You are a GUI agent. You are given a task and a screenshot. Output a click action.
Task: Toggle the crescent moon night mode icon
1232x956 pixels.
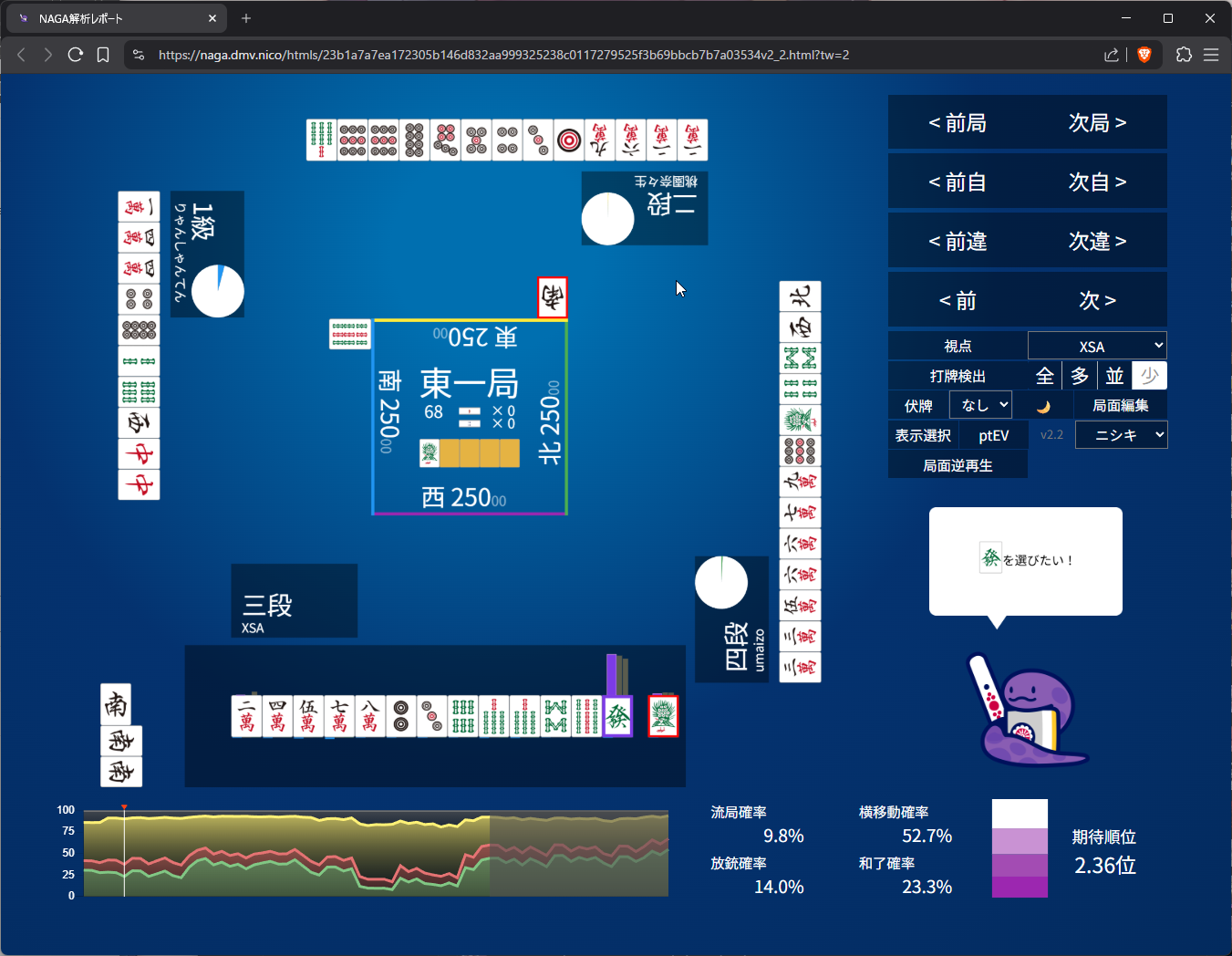pos(1044,406)
